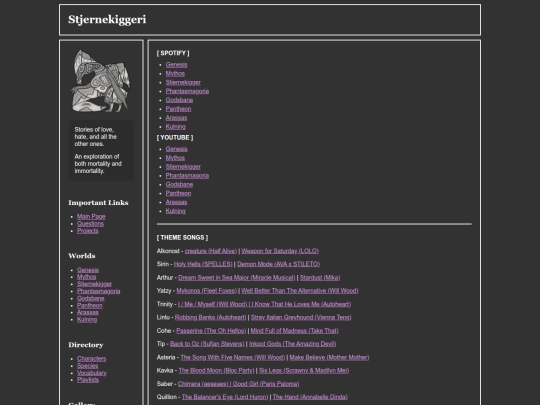Screen dimensions: 540x405
Task: Play Demon Mode (AVA x STILETO) link
Action: (x=278, y=264)
